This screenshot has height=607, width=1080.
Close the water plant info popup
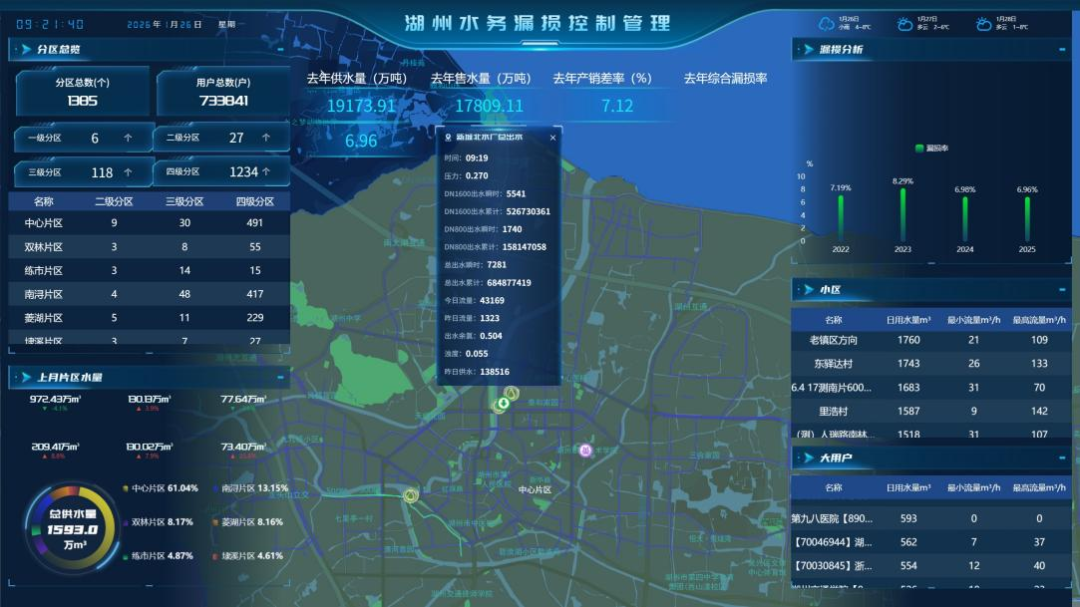tap(551, 136)
